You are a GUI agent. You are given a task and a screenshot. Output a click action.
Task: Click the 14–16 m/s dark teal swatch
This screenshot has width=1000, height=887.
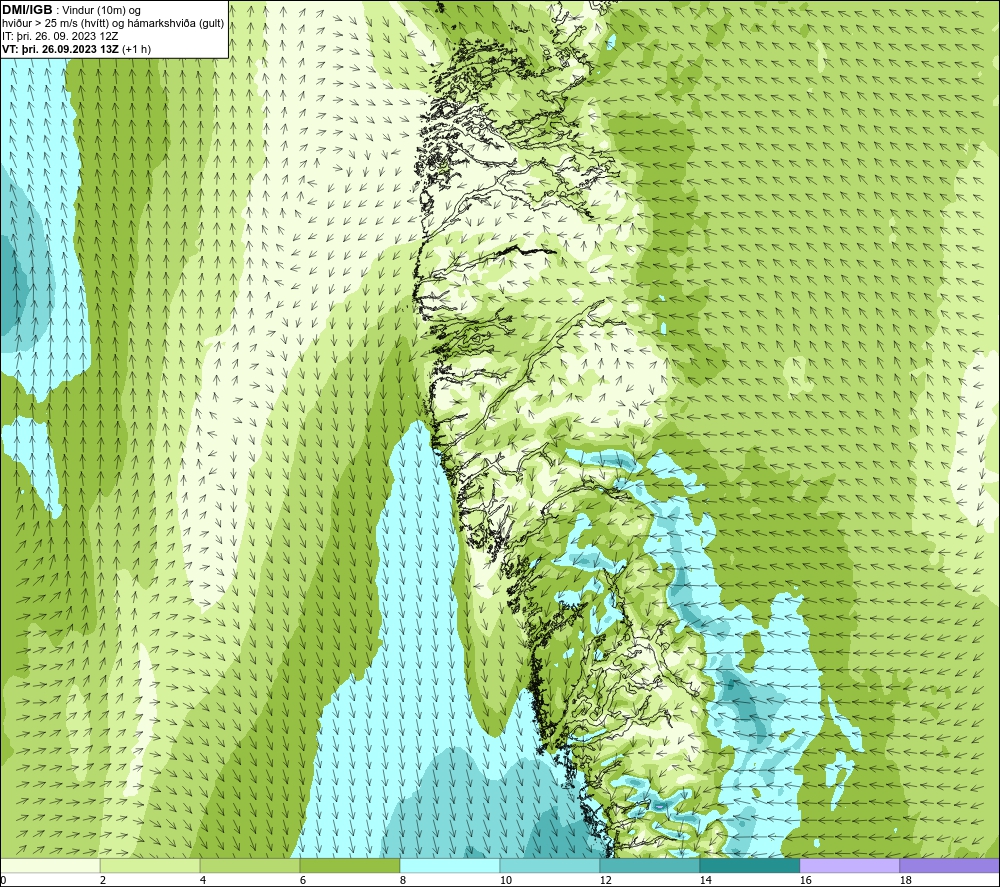749,865
